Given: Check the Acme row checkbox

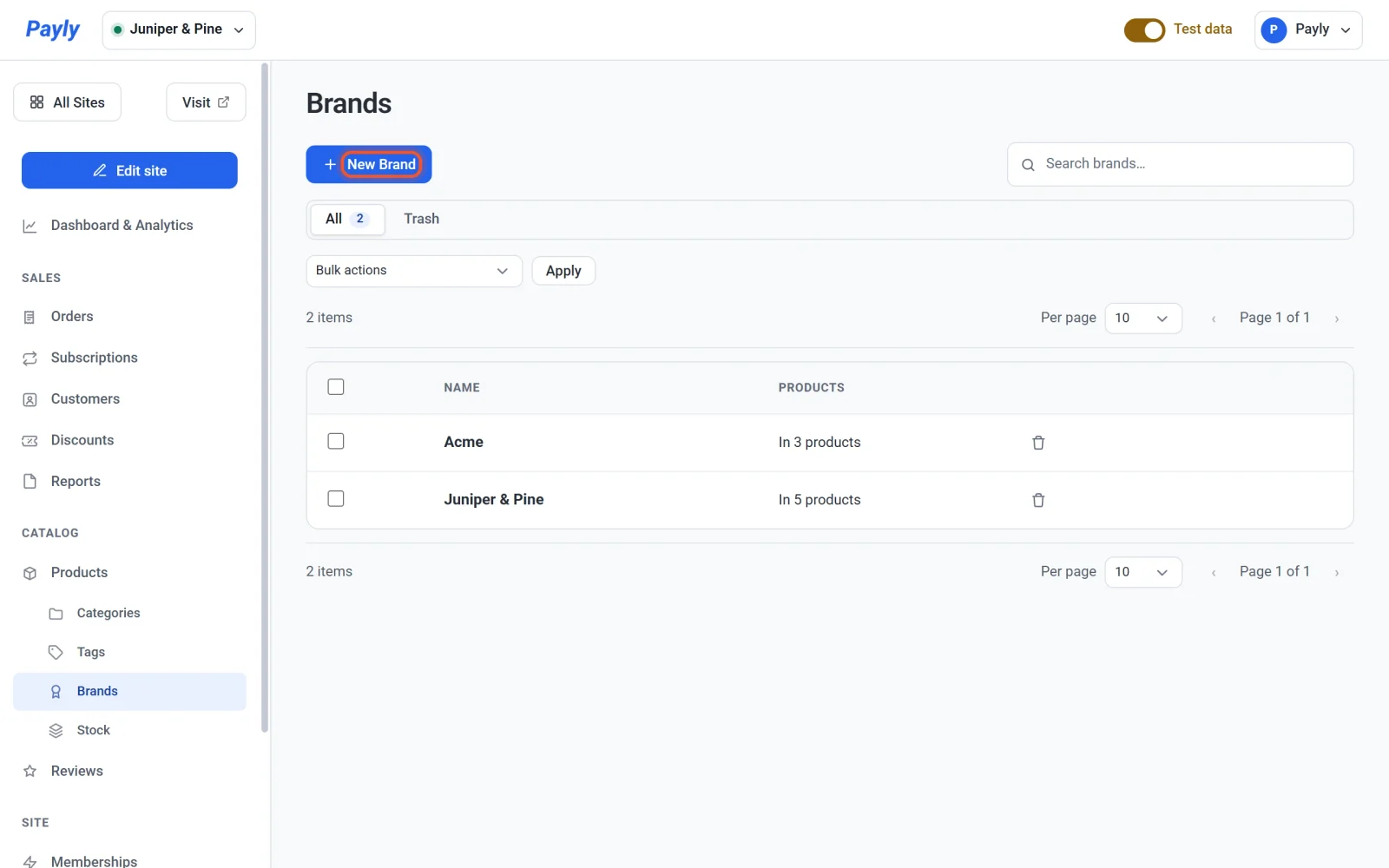Looking at the screenshot, I should (336, 442).
